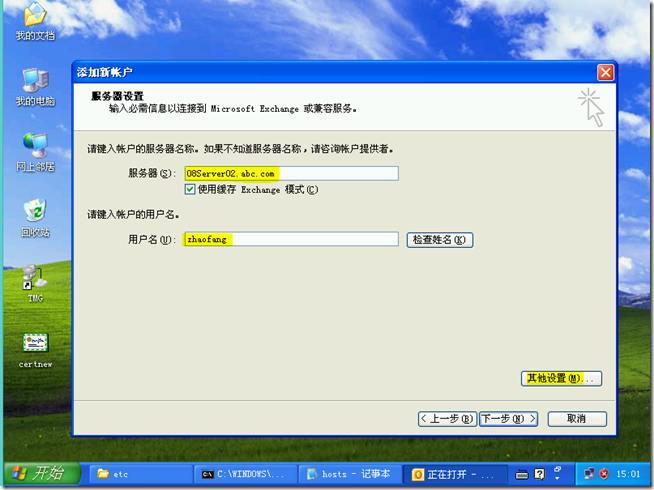Screen dimensions: 654x490
Task: Proceed with 下一步 button
Action: coord(508,419)
